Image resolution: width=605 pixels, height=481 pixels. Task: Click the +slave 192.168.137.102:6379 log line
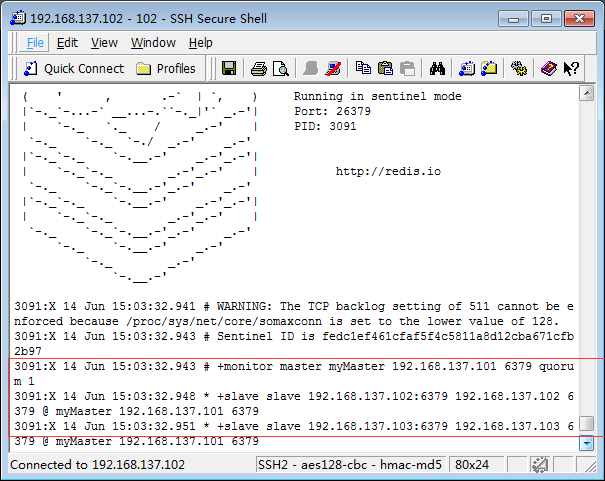(x=294, y=404)
